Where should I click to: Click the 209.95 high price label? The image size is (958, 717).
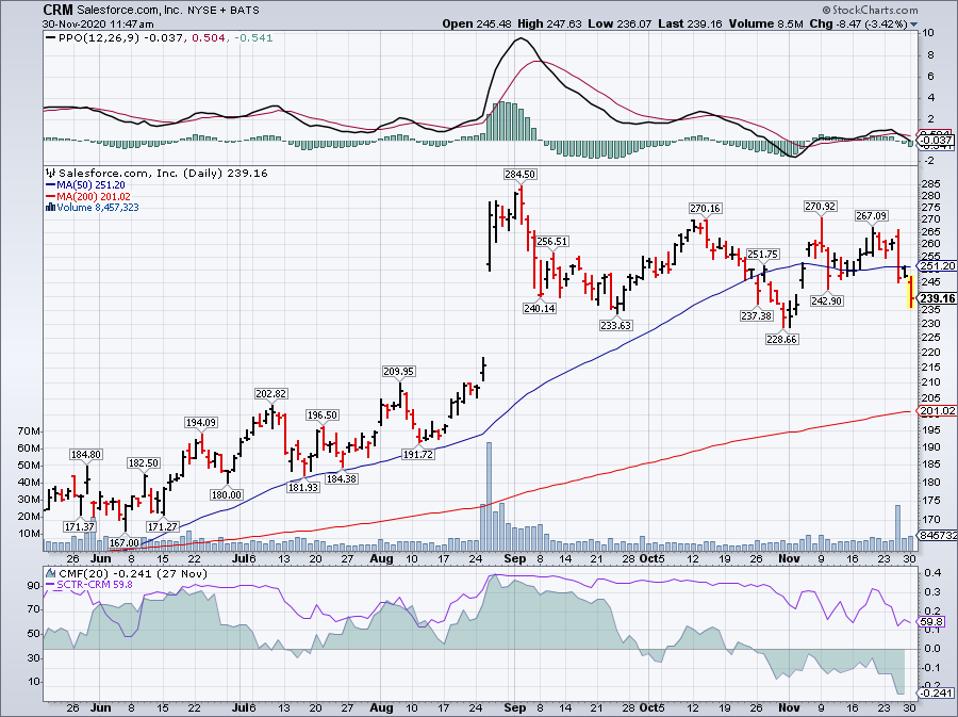pos(398,371)
